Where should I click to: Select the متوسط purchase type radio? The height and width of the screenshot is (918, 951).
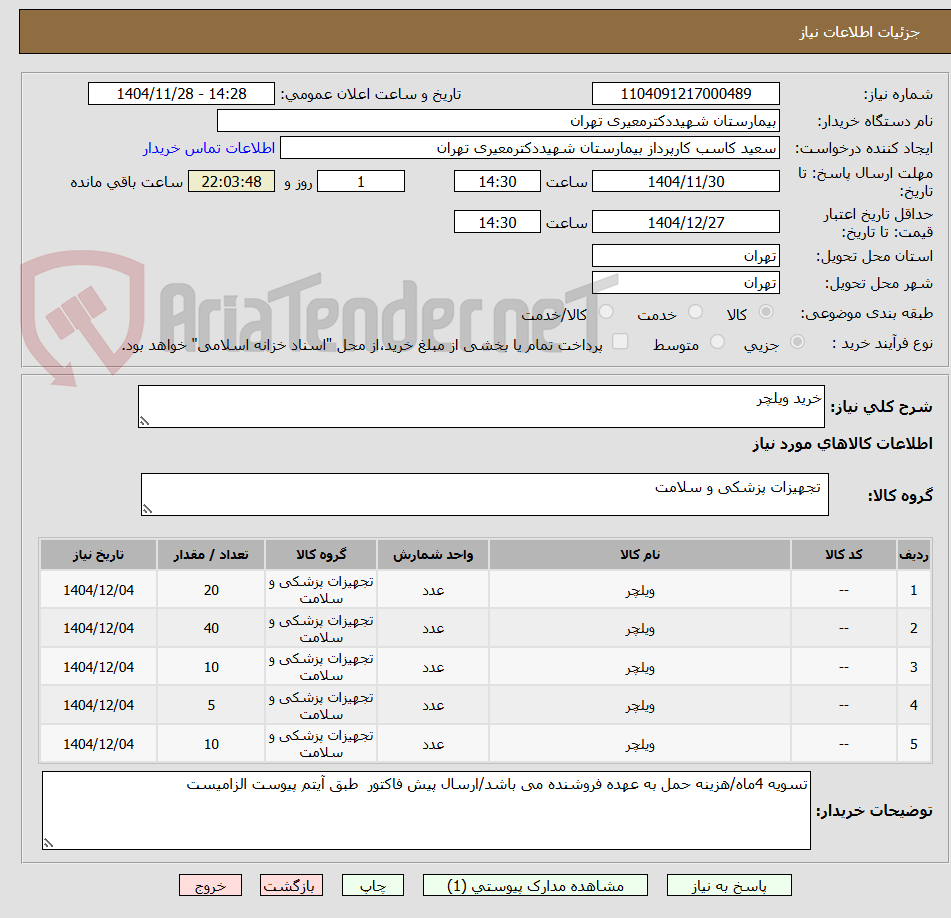click(x=717, y=342)
